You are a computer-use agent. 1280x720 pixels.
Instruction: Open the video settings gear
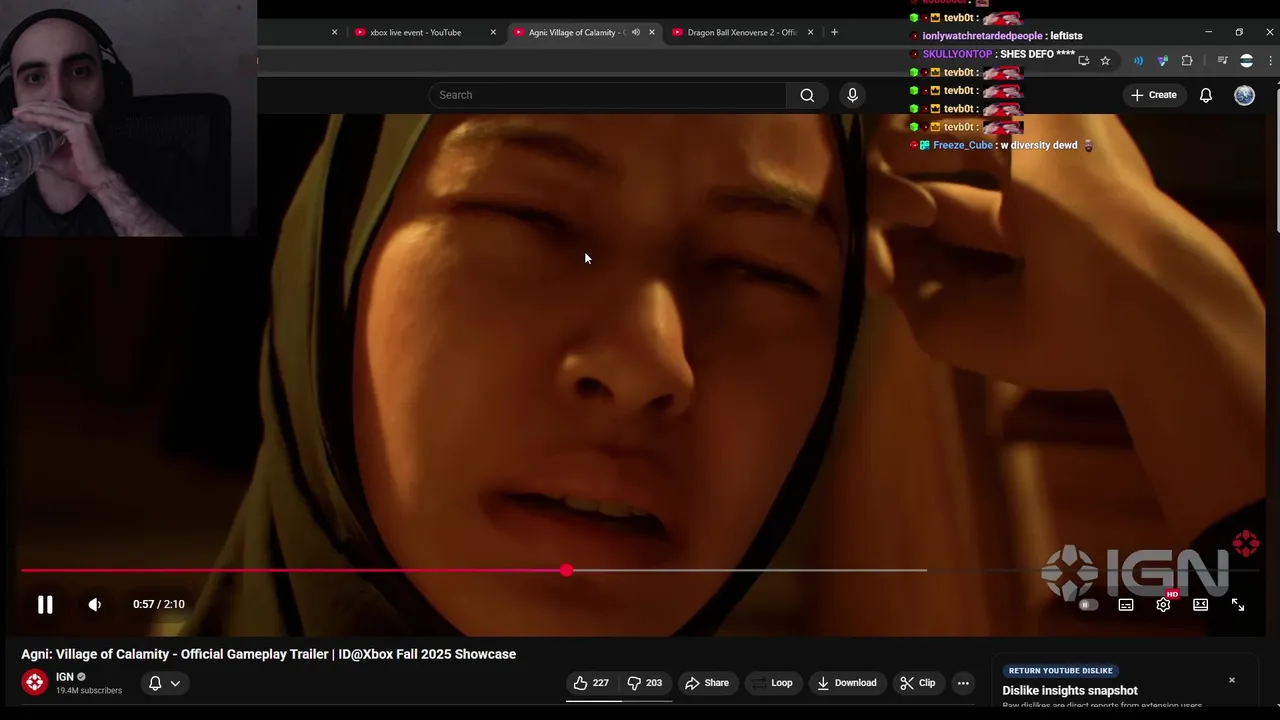click(1163, 604)
